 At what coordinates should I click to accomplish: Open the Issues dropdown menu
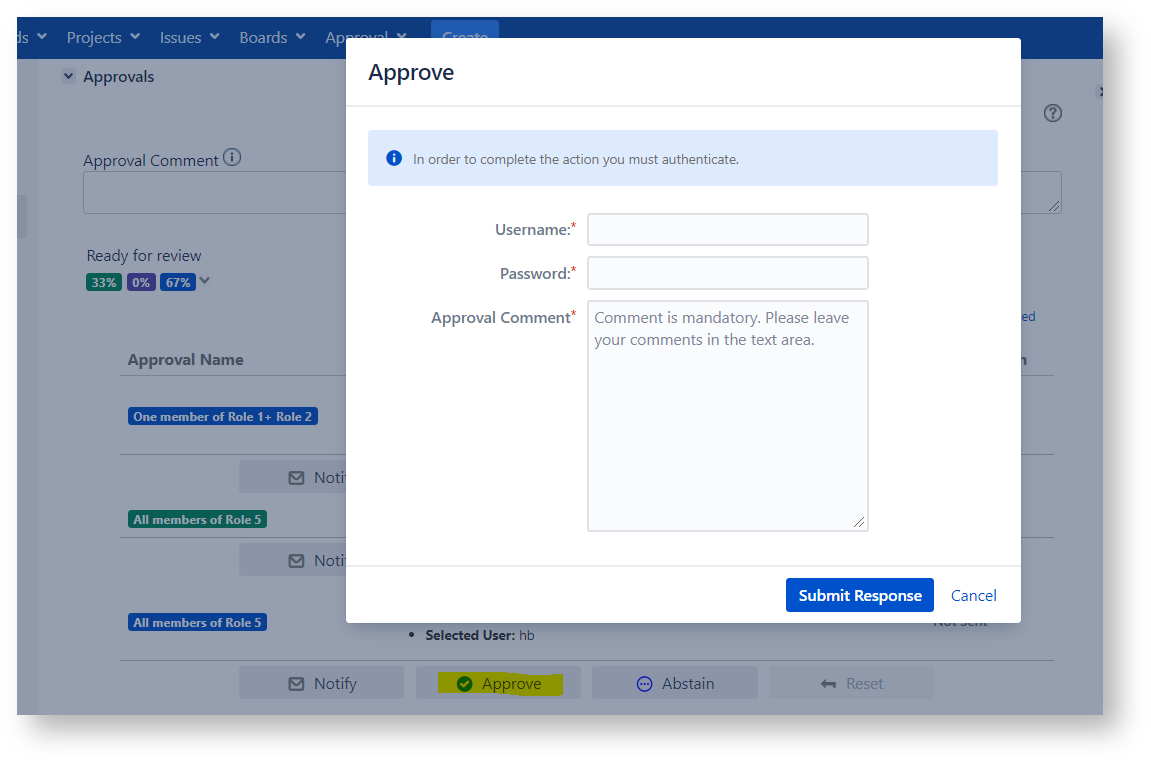[x=189, y=37]
